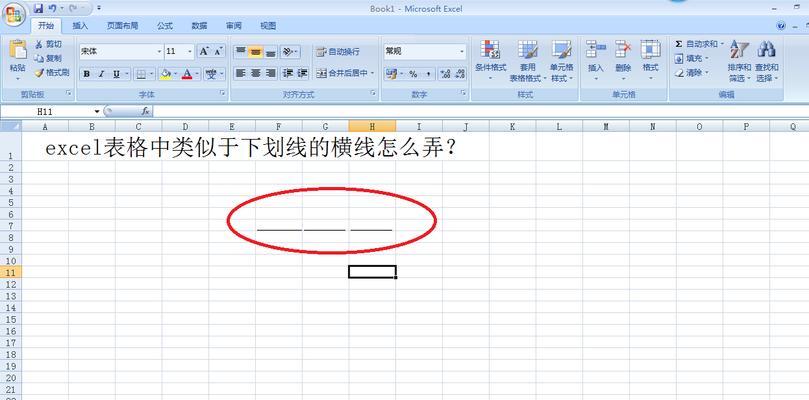This screenshot has width=809, height=400.
Task: Toggle bold formatting
Action: coord(87,74)
